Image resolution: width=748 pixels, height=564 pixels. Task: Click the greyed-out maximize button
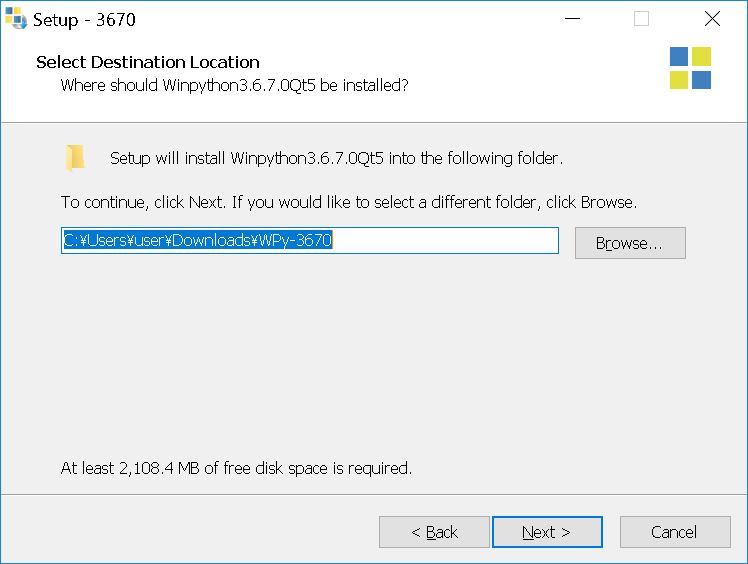pos(641,19)
